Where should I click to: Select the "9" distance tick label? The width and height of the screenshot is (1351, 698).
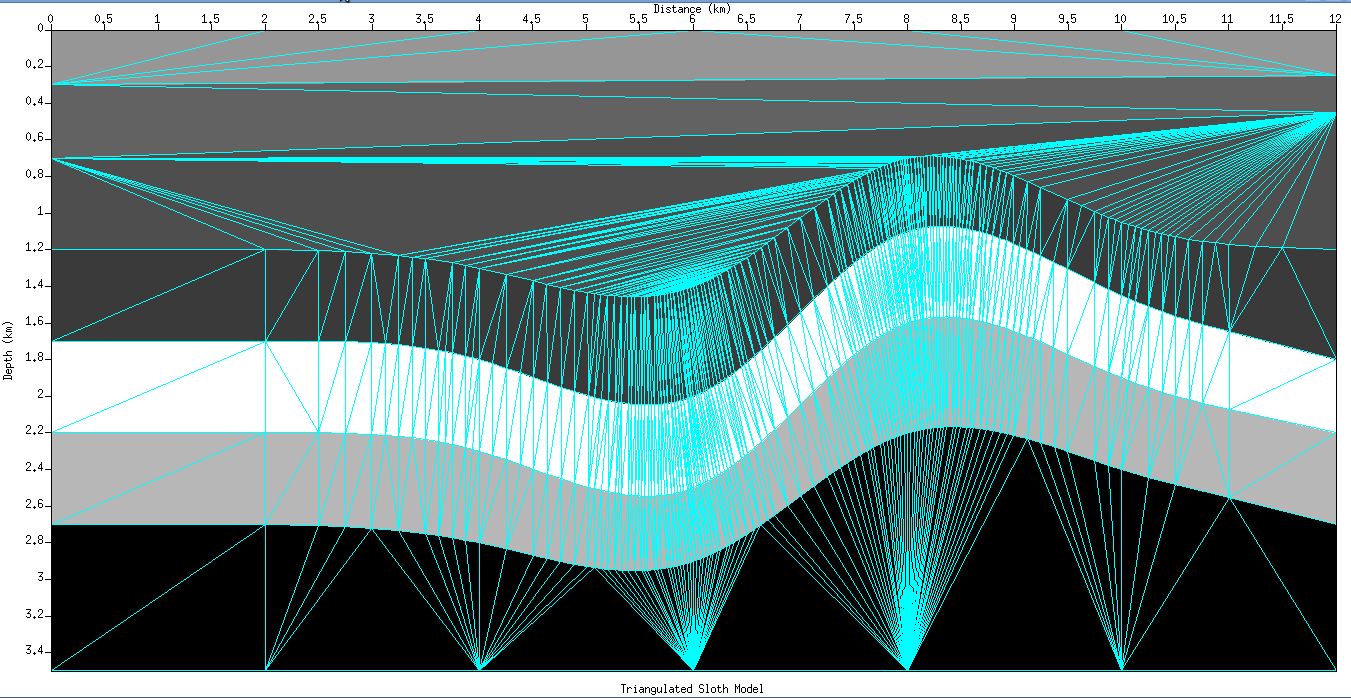(x=1014, y=19)
